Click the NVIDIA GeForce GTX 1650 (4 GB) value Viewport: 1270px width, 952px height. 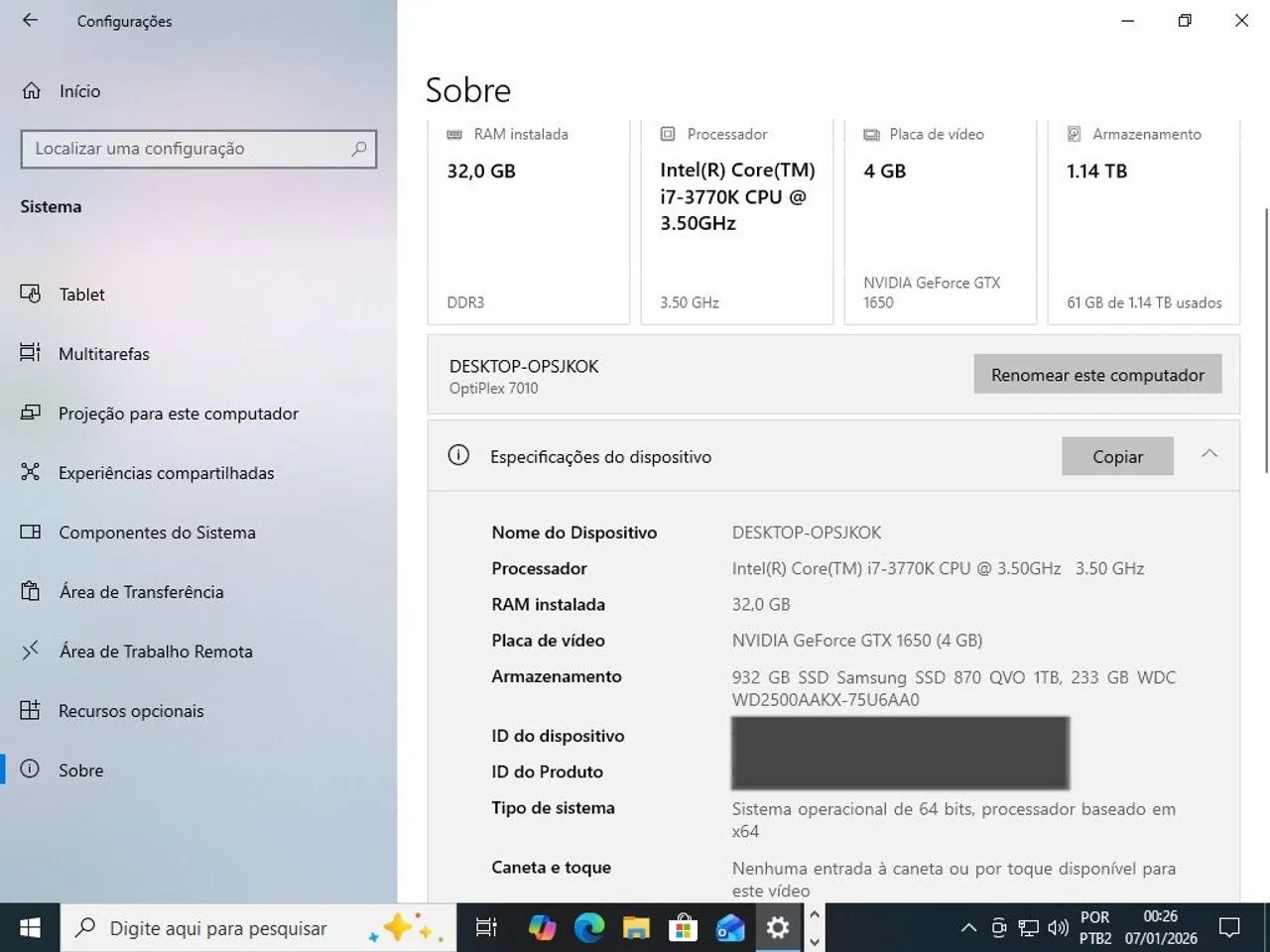pyautogui.click(x=857, y=640)
